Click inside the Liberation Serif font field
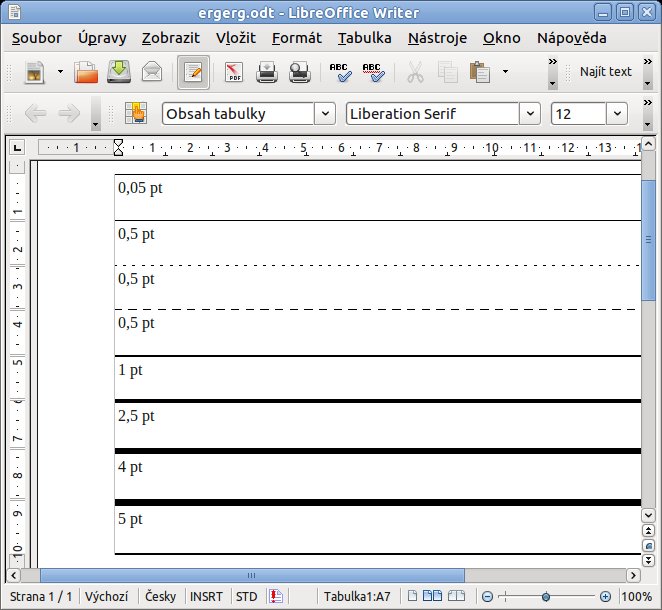The image size is (662, 610). tap(432, 114)
